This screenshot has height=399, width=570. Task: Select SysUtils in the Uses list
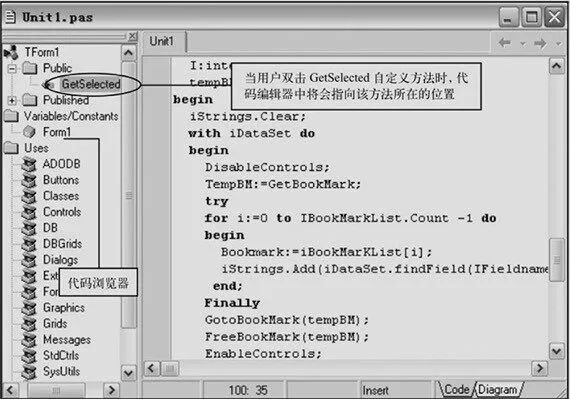click(61, 371)
